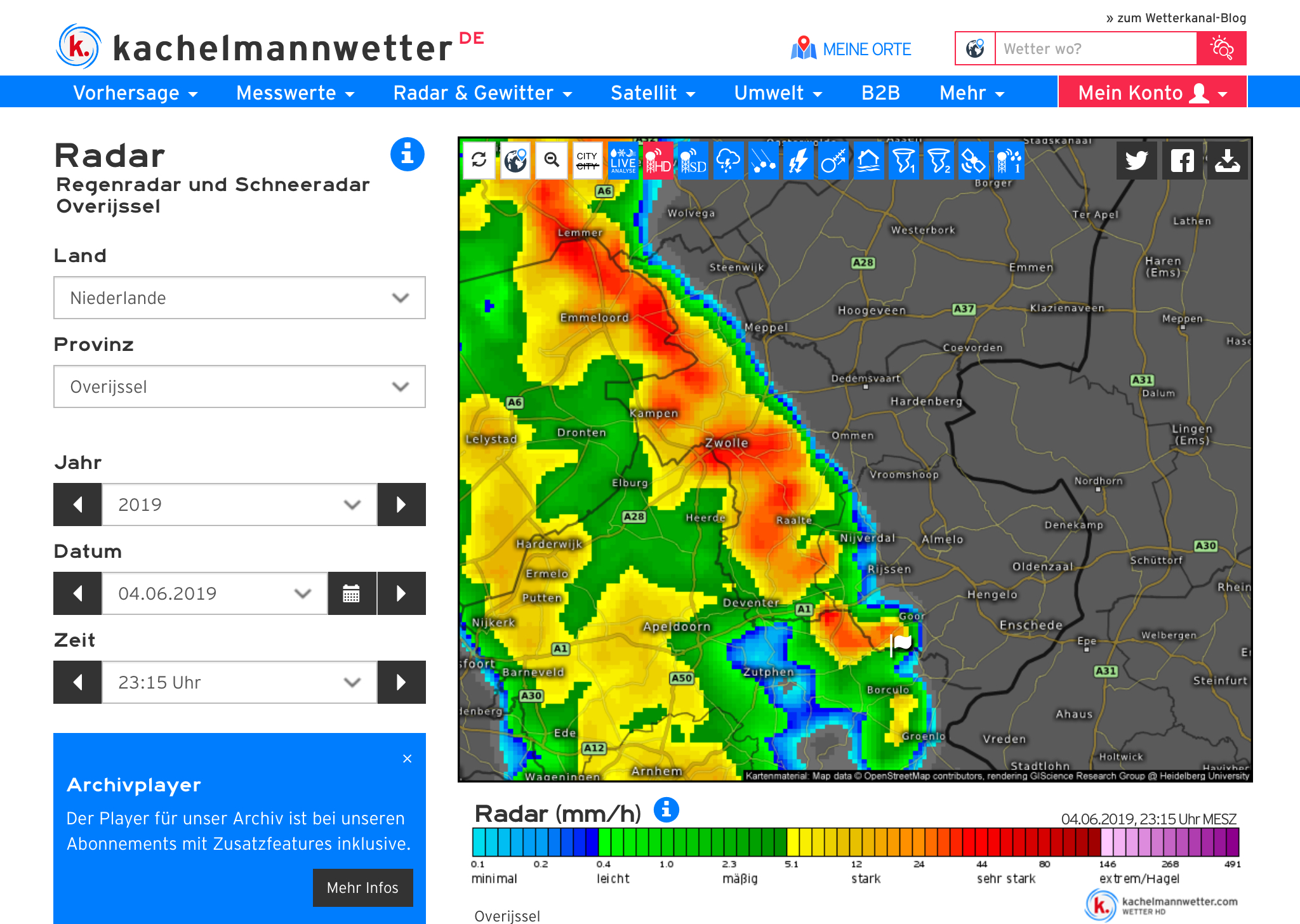Expand the Provinz dropdown showing Overijssel
Viewport: 1300px width, 924px height.
tap(239, 386)
